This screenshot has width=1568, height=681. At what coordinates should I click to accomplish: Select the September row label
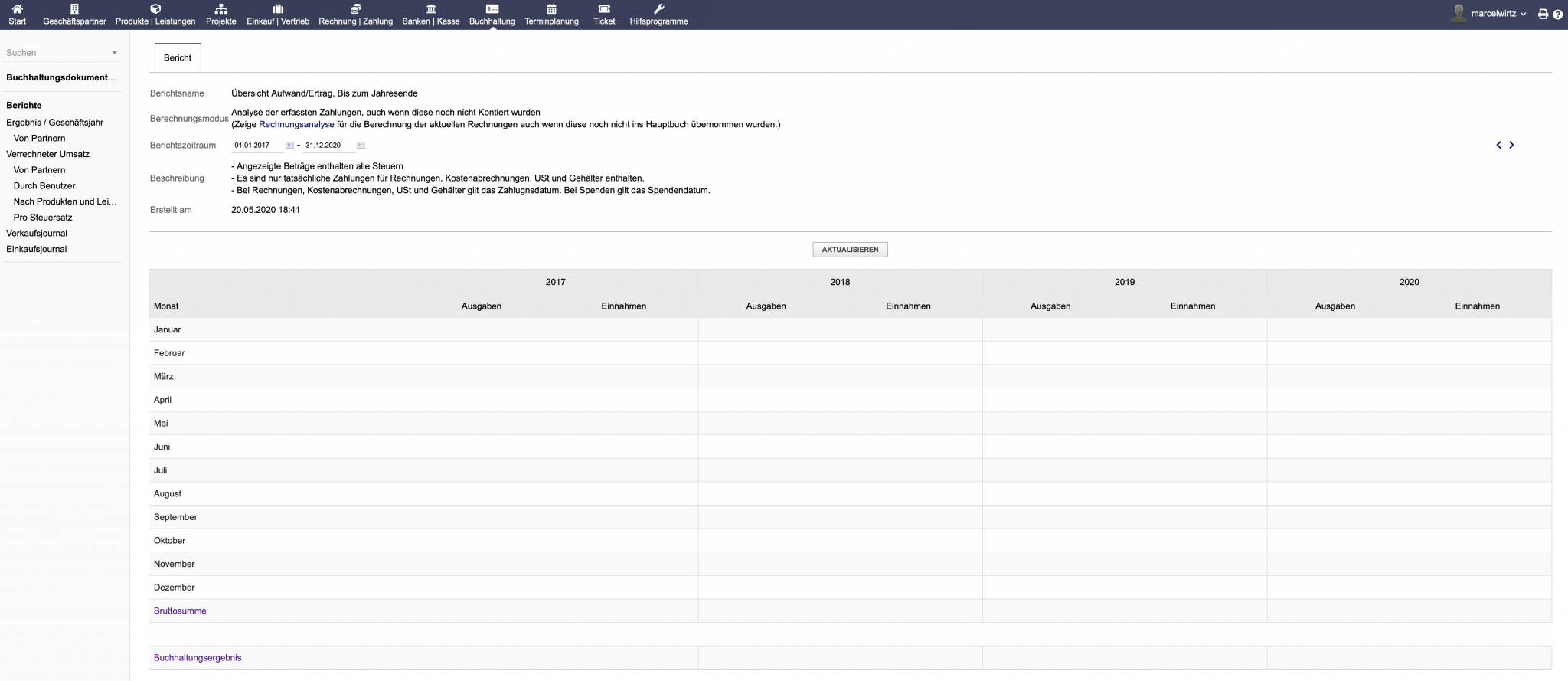[175, 518]
